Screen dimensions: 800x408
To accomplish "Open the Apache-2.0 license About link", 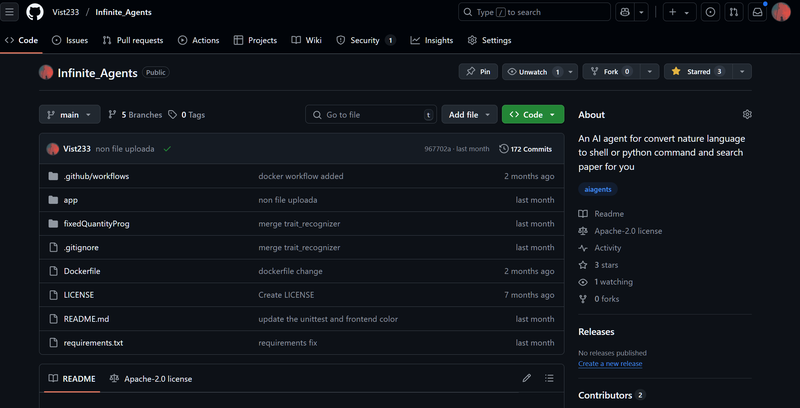I will (620, 231).
